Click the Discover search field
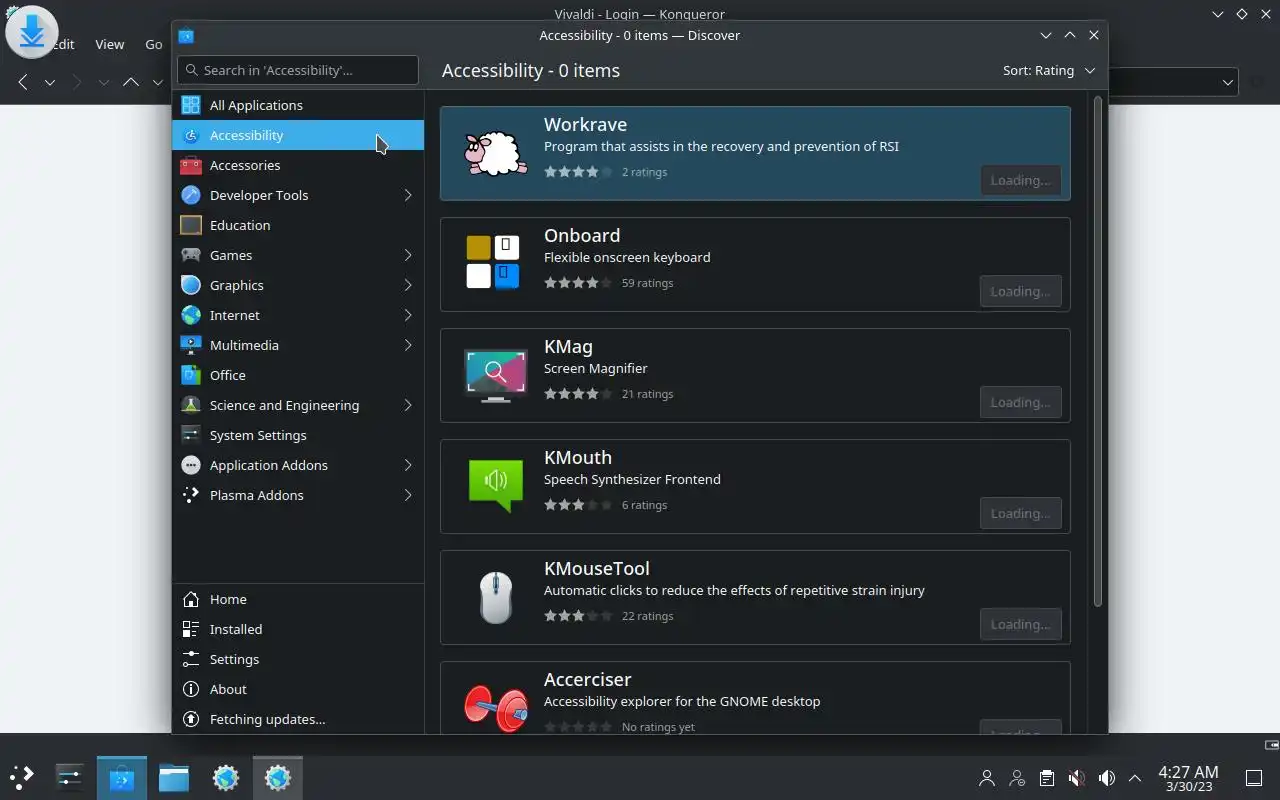Screen dimensions: 1280x800 point(298,70)
